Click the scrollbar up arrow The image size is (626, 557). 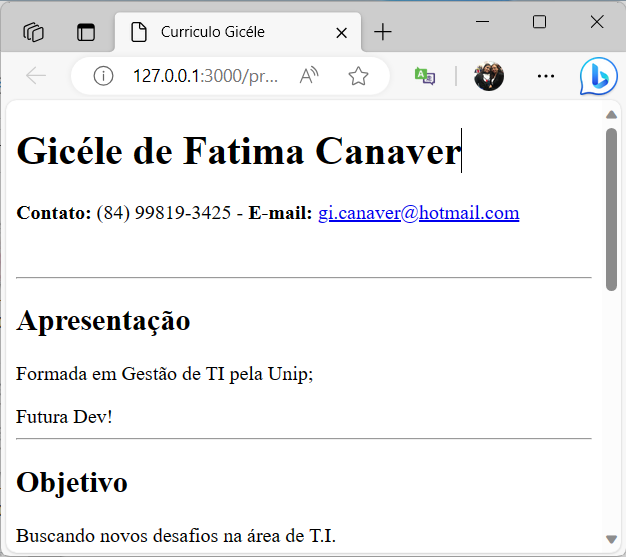click(611, 115)
